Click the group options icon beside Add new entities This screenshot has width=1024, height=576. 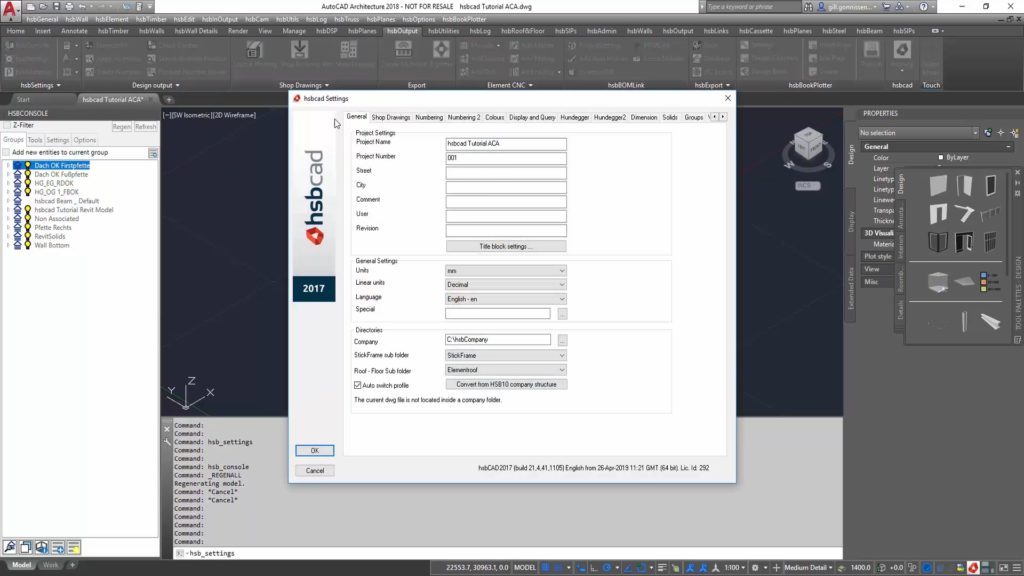pos(153,153)
